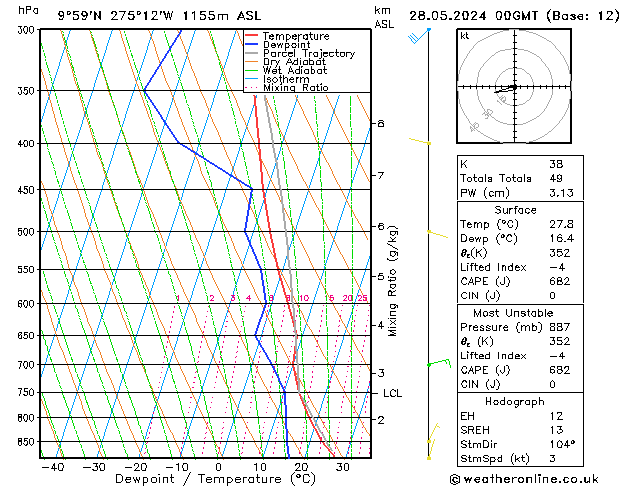Click the yellow wind barb near 400 hPa

pos(421,141)
